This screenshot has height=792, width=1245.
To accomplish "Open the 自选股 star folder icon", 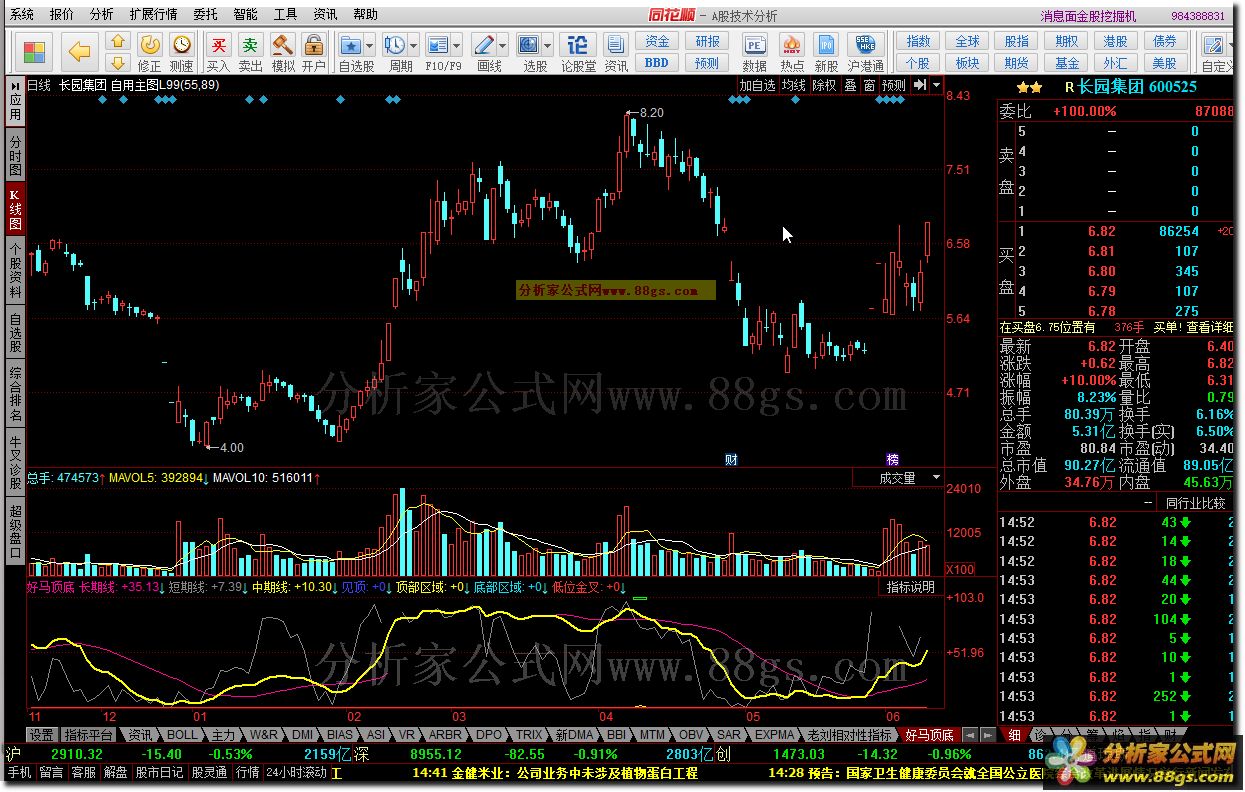I will 351,45.
